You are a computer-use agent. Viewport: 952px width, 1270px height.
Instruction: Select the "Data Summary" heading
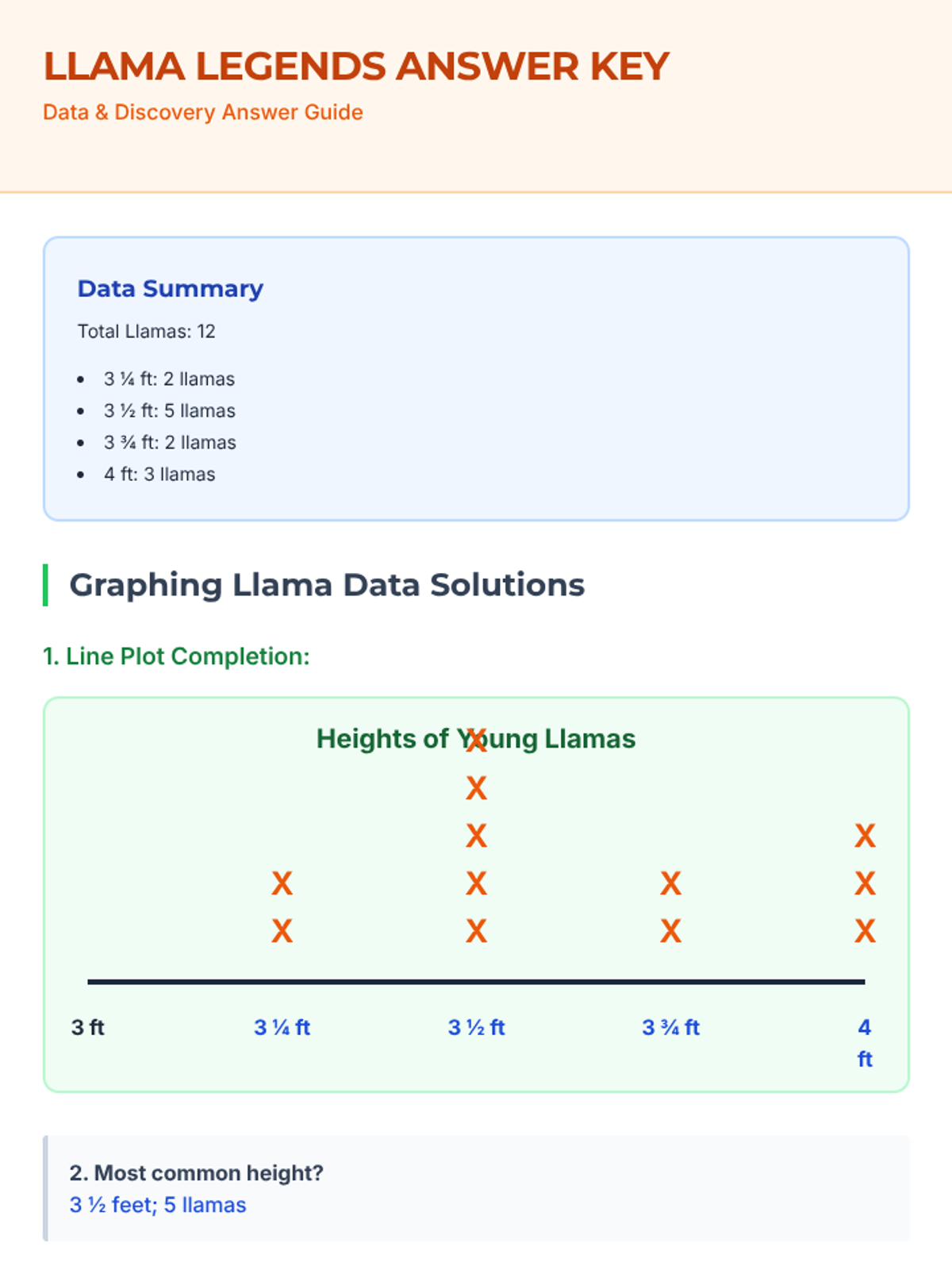tap(170, 289)
